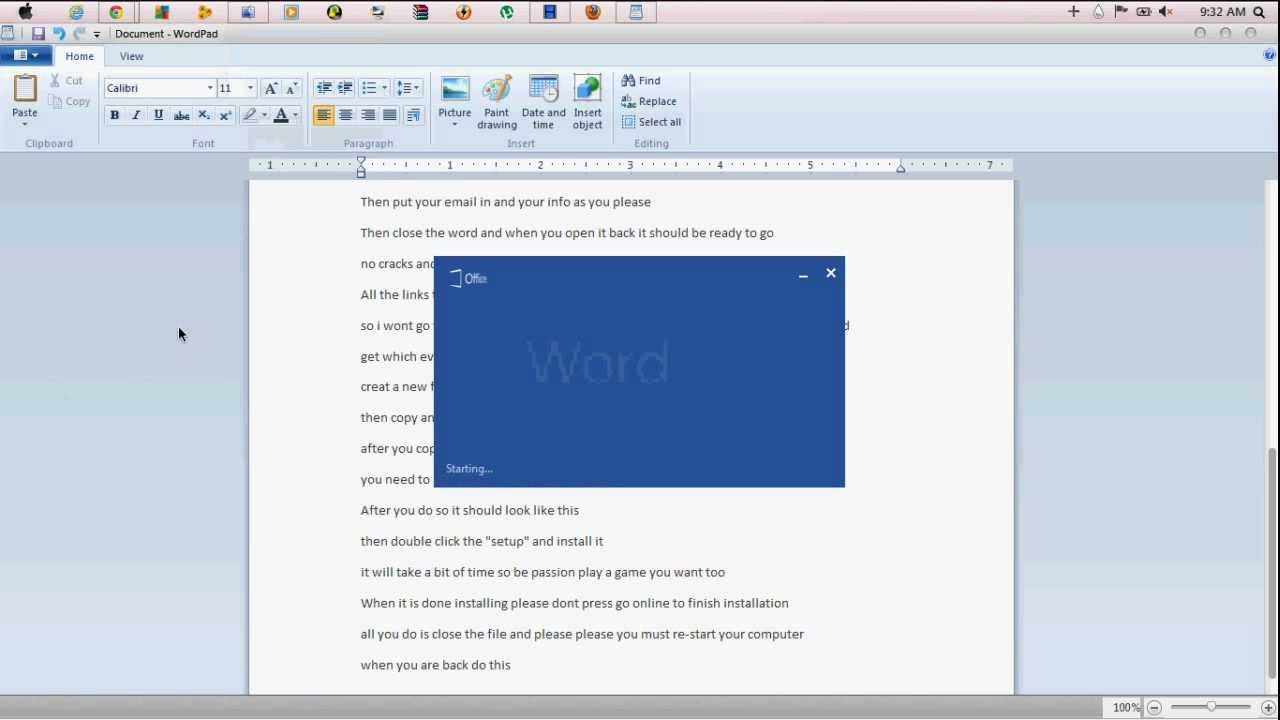1280x720 pixels.
Task: Align text left
Action: pos(323,116)
